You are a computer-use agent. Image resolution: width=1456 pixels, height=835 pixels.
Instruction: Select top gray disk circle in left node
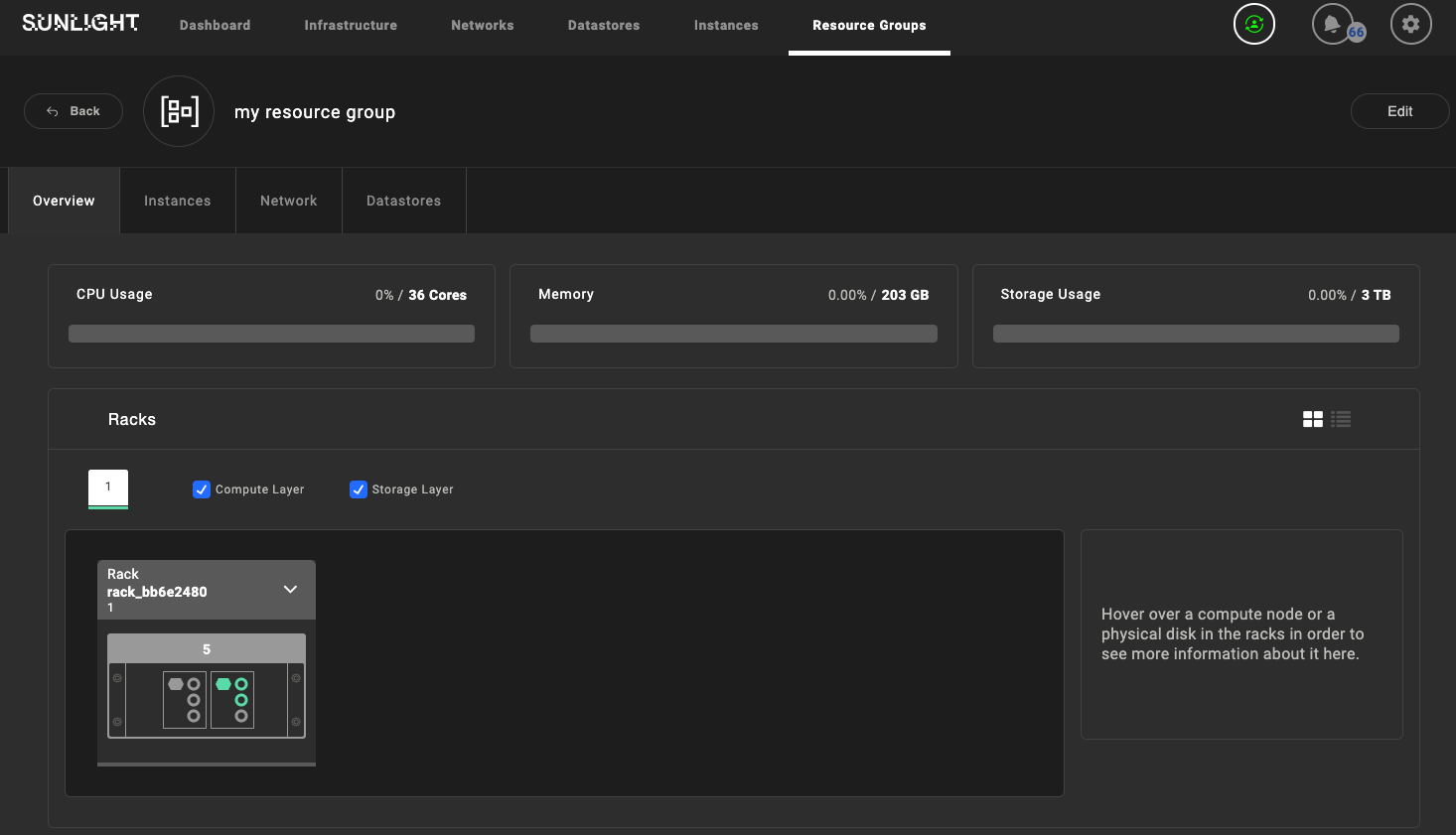pos(194,684)
